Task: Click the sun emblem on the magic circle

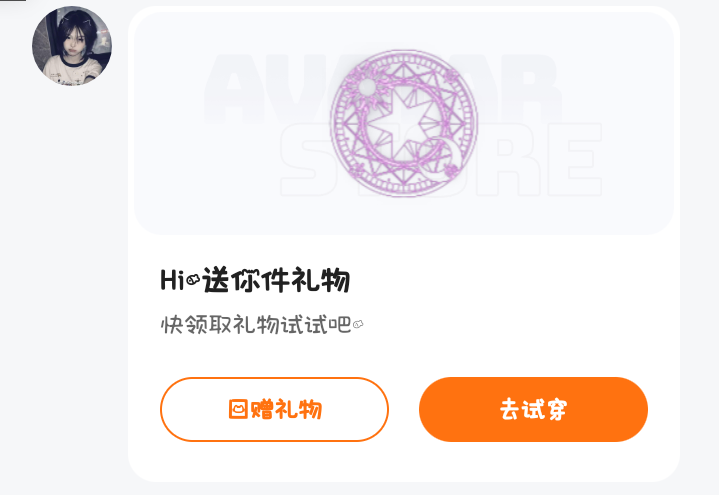Action: coord(367,86)
